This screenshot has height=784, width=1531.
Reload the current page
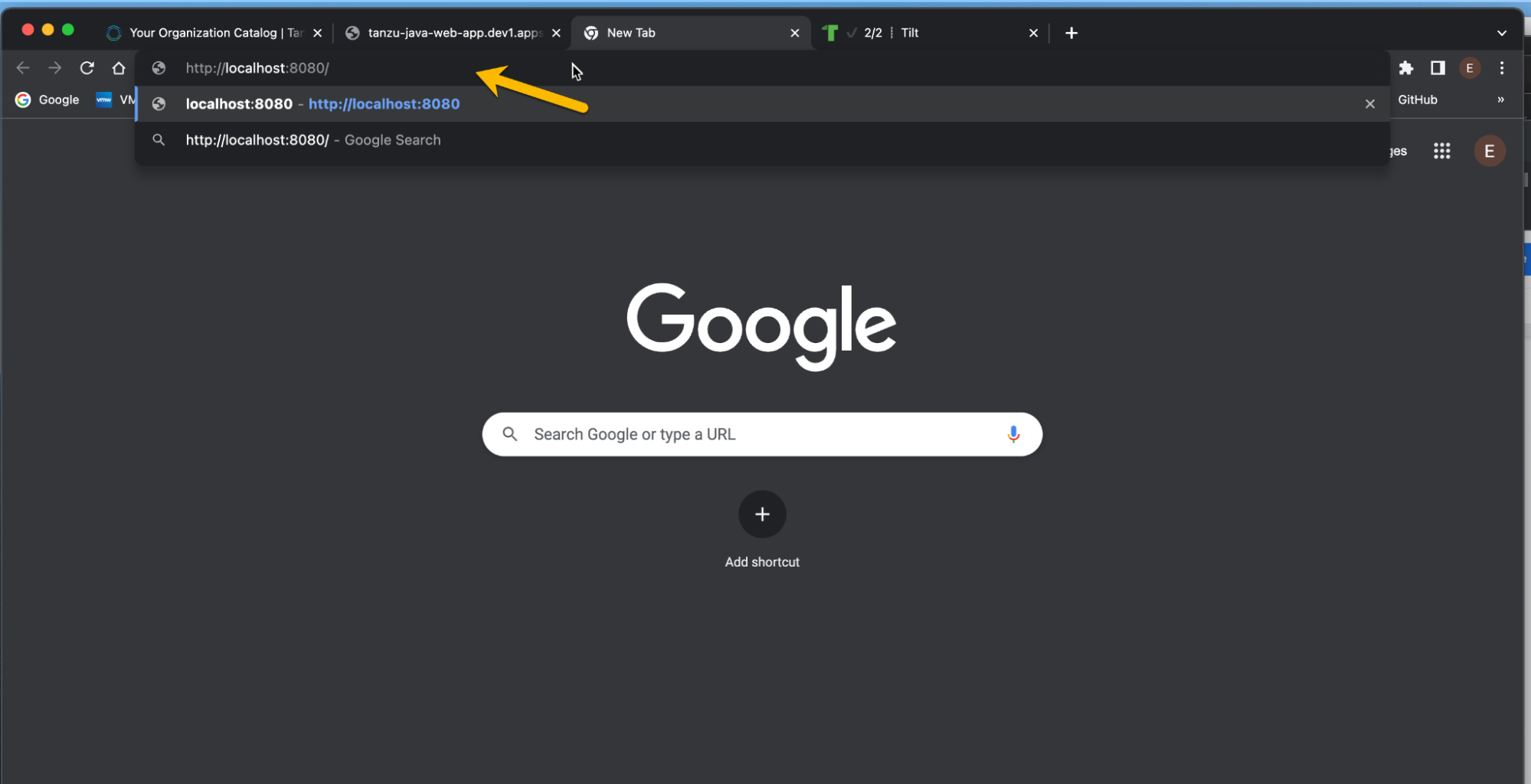(87, 68)
